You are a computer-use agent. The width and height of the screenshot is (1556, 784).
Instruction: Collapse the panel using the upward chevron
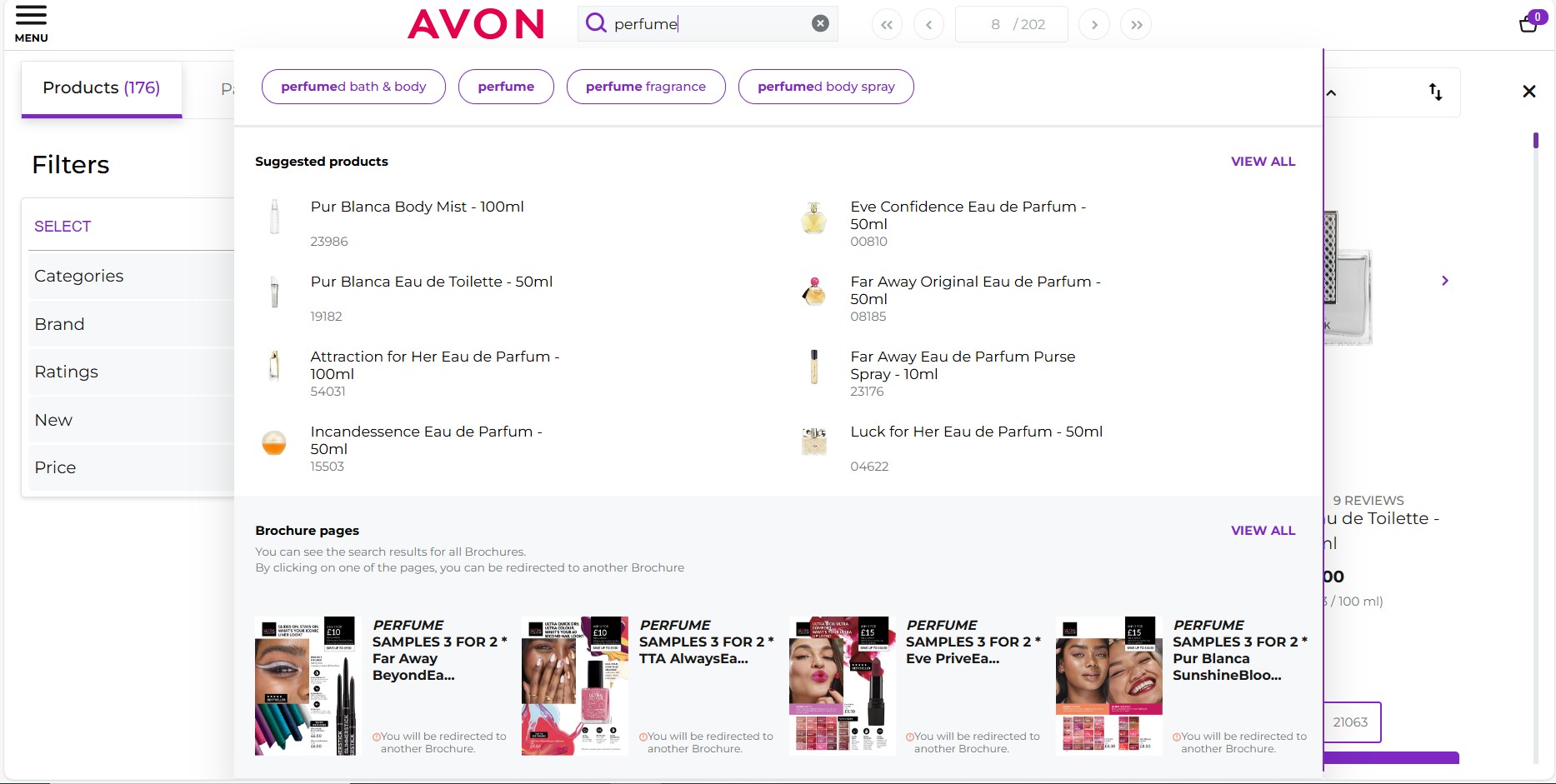click(x=1331, y=92)
